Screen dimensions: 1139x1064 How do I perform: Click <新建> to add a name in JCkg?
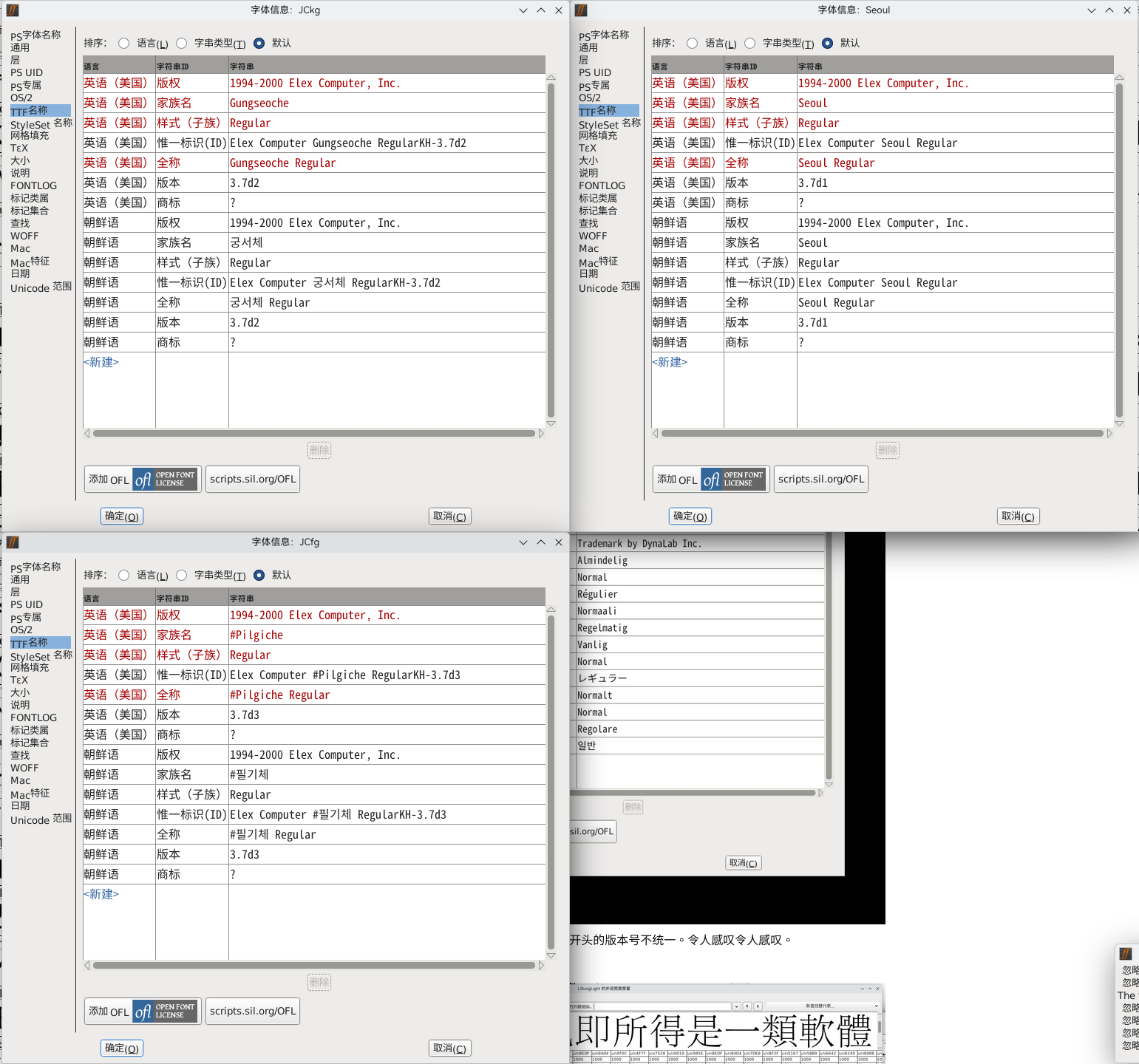tap(101, 362)
